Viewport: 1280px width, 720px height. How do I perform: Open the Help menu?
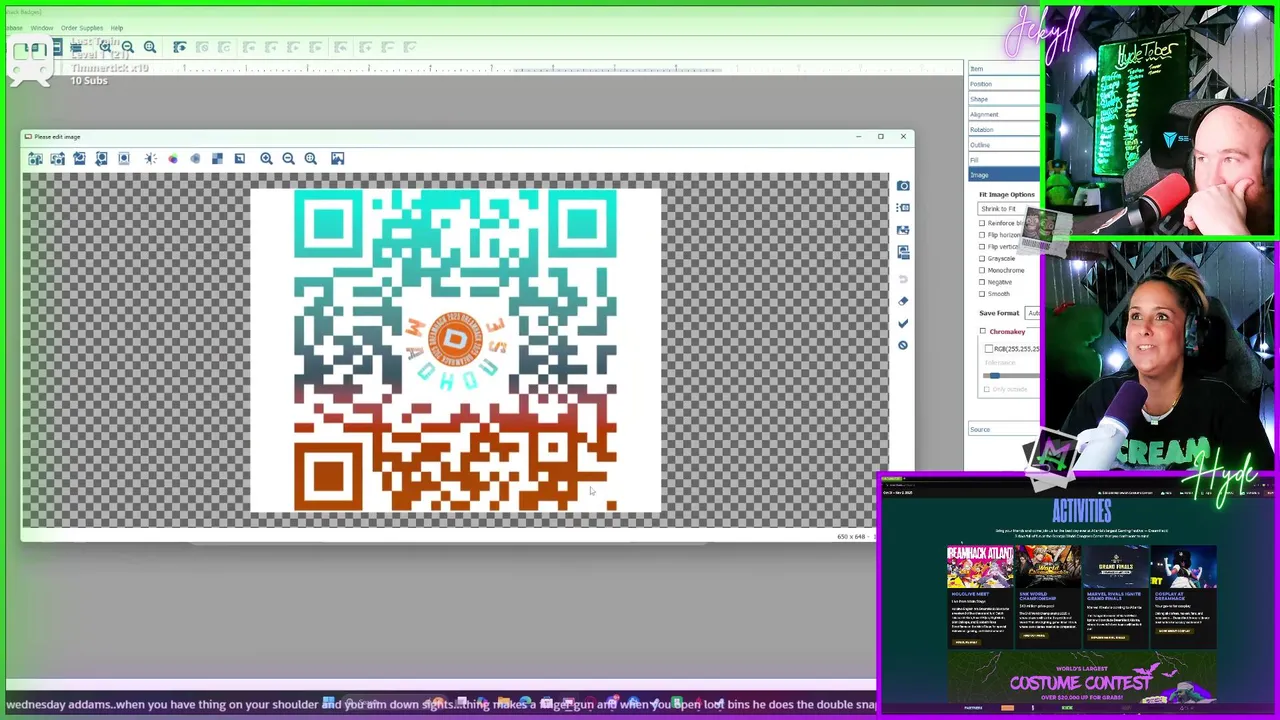tap(117, 28)
